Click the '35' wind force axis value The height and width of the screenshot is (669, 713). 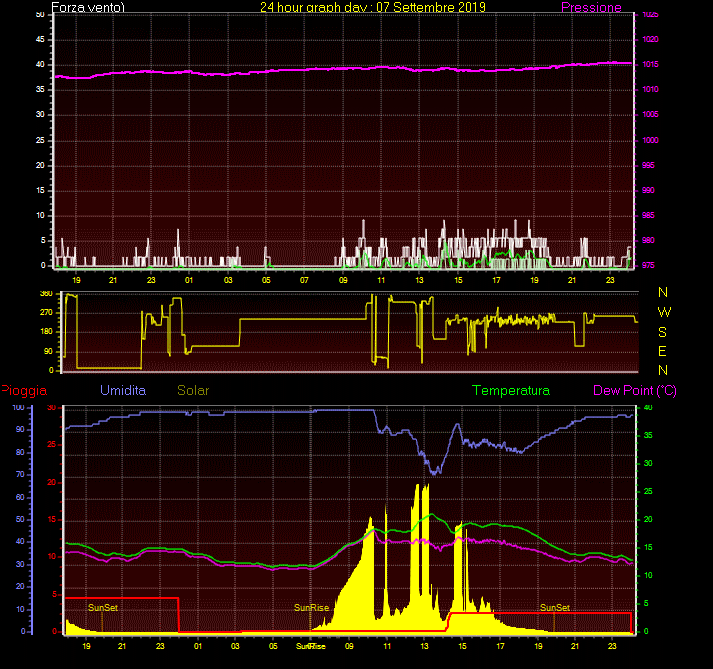[x=40, y=89]
